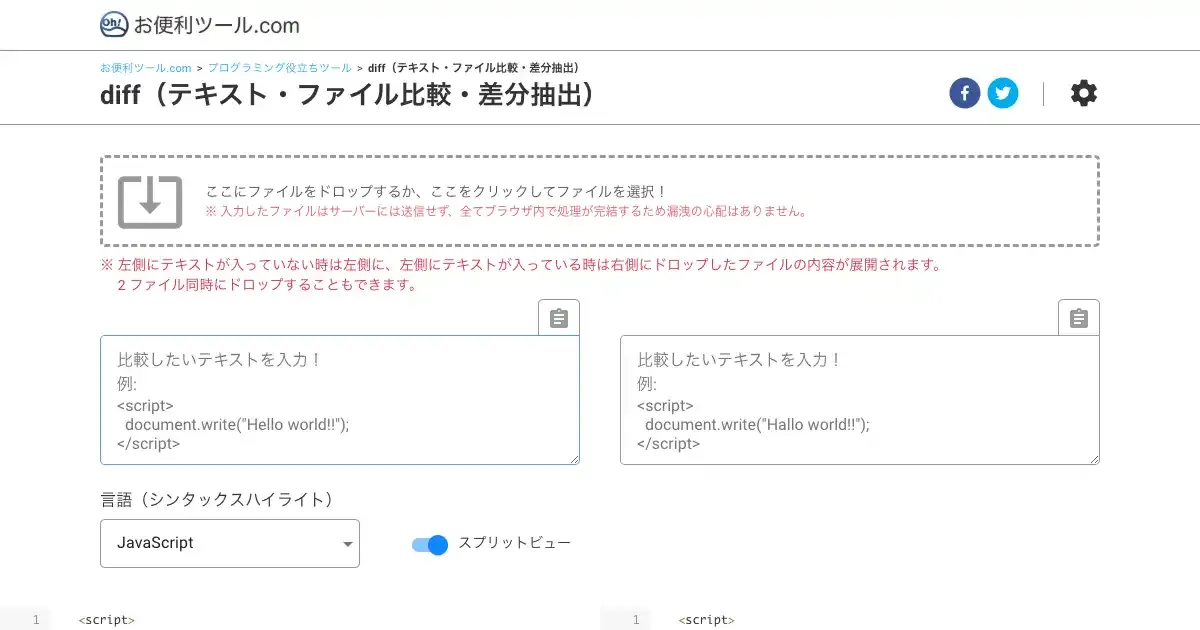Go to プログラミング役立ちツール breadcrumb
This screenshot has height=630, width=1200.
[279, 68]
